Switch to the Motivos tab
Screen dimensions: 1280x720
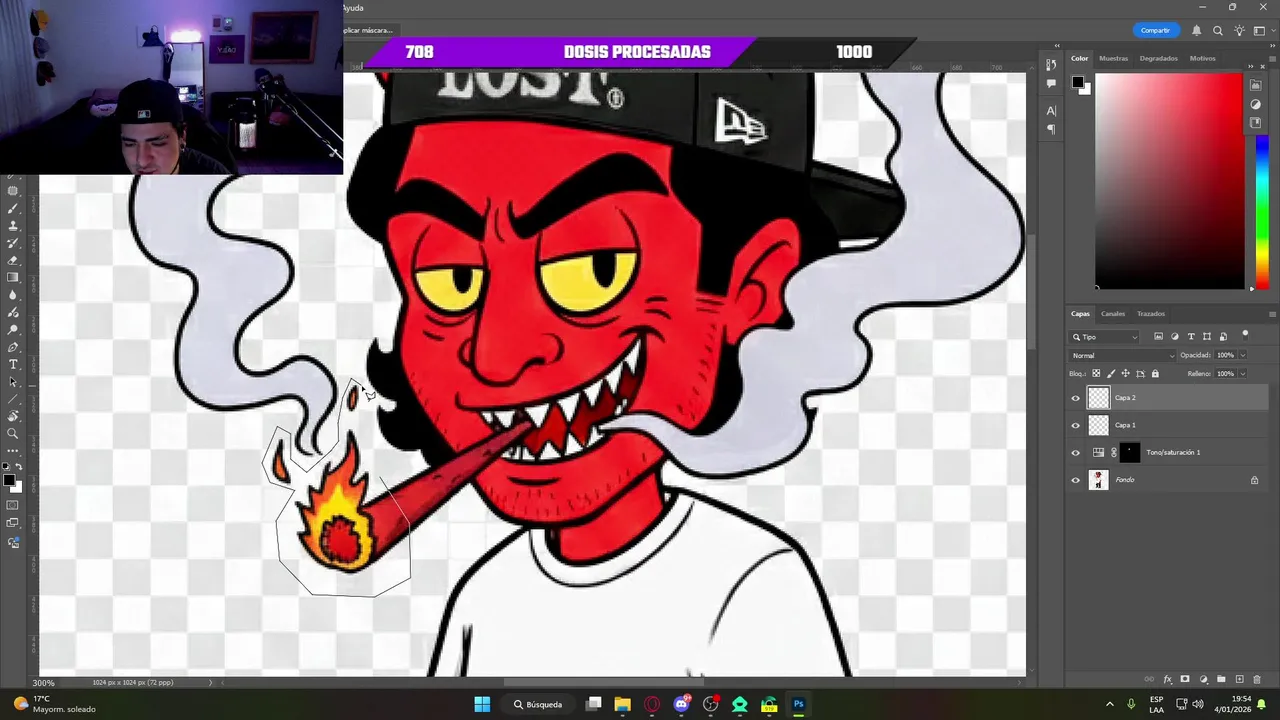pyautogui.click(x=1202, y=58)
